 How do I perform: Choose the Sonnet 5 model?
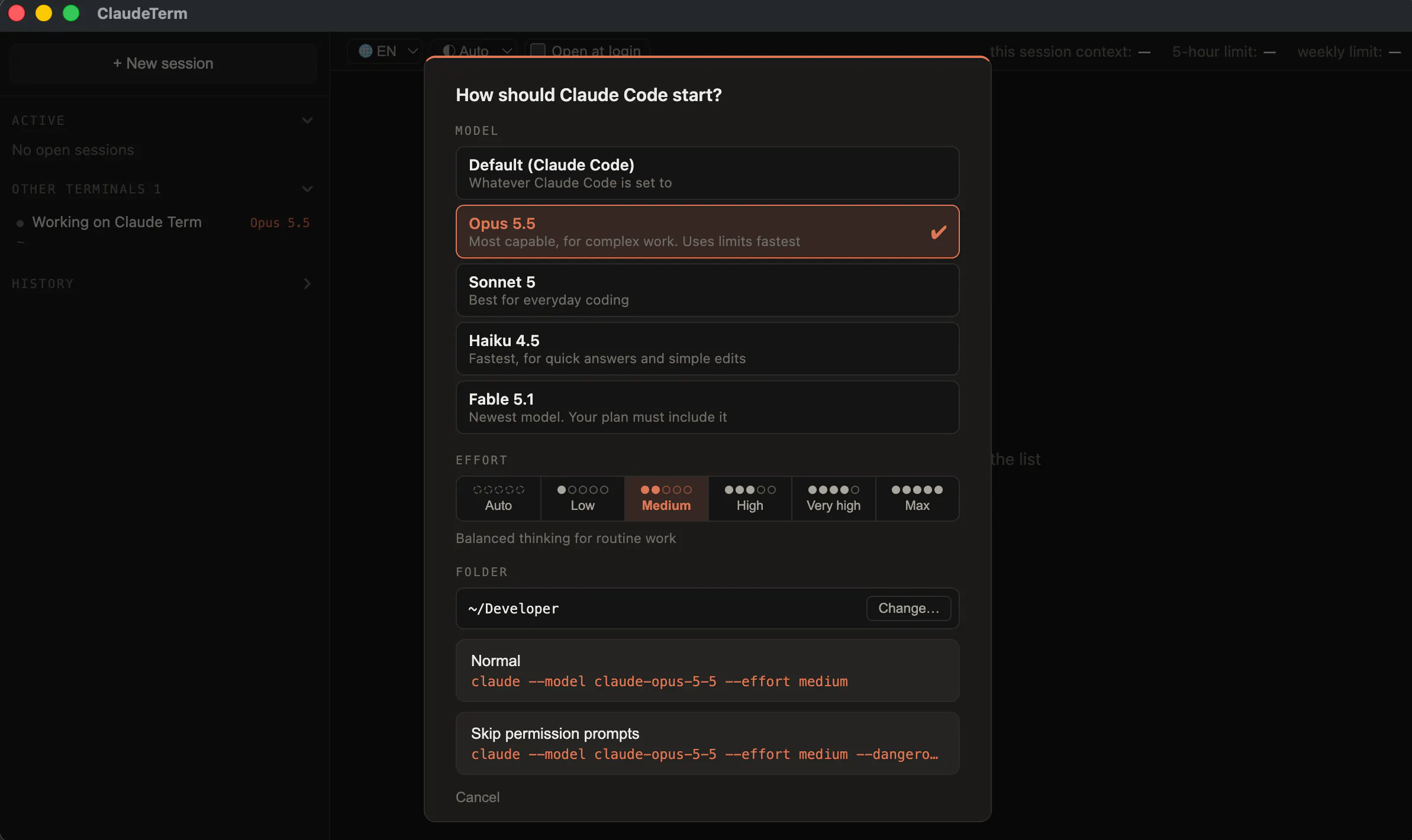tap(707, 290)
